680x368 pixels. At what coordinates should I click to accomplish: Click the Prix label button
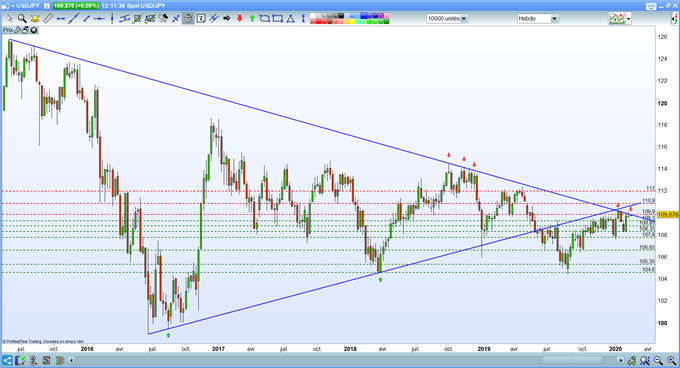point(8,30)
